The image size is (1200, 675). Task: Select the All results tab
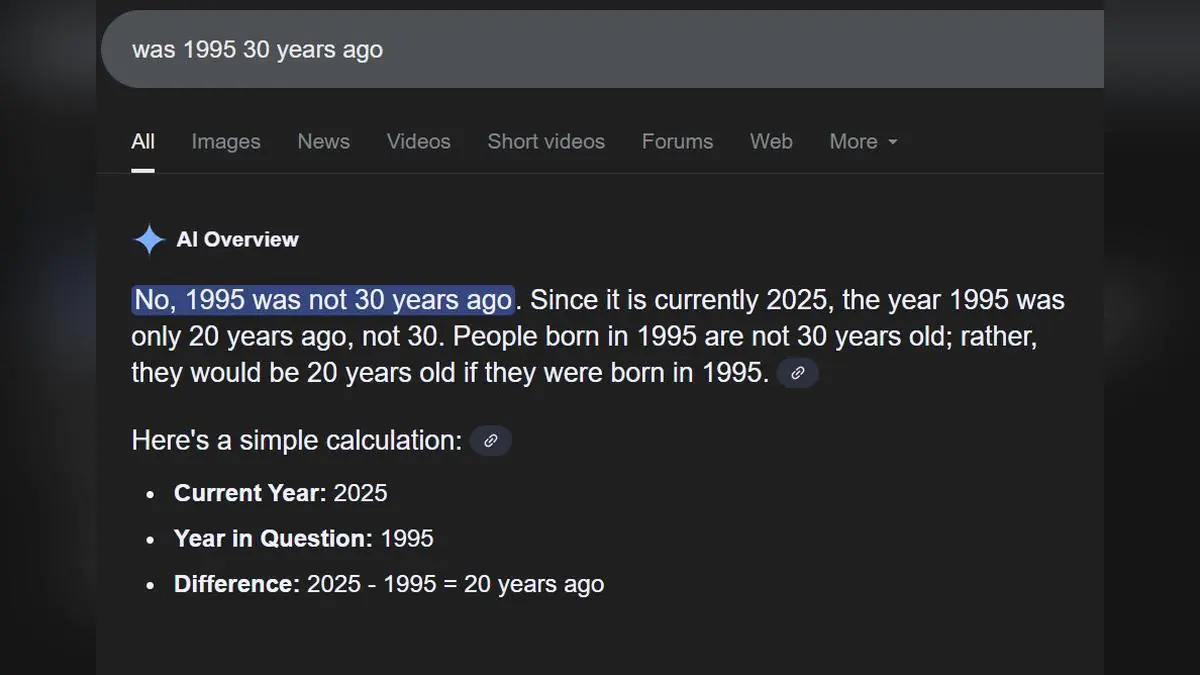[x=143, y=142]
